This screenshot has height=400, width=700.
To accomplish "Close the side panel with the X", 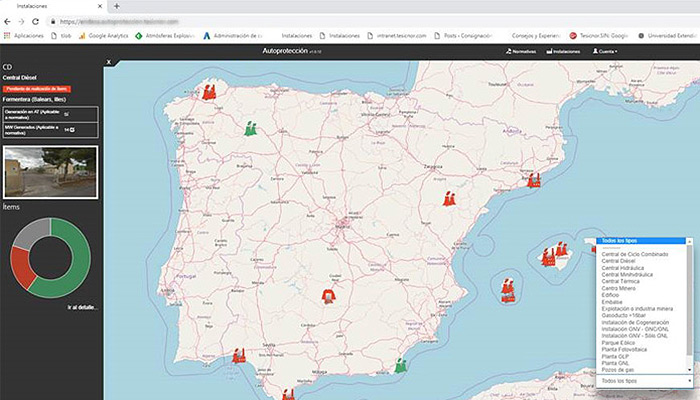I will pos(108,62).
